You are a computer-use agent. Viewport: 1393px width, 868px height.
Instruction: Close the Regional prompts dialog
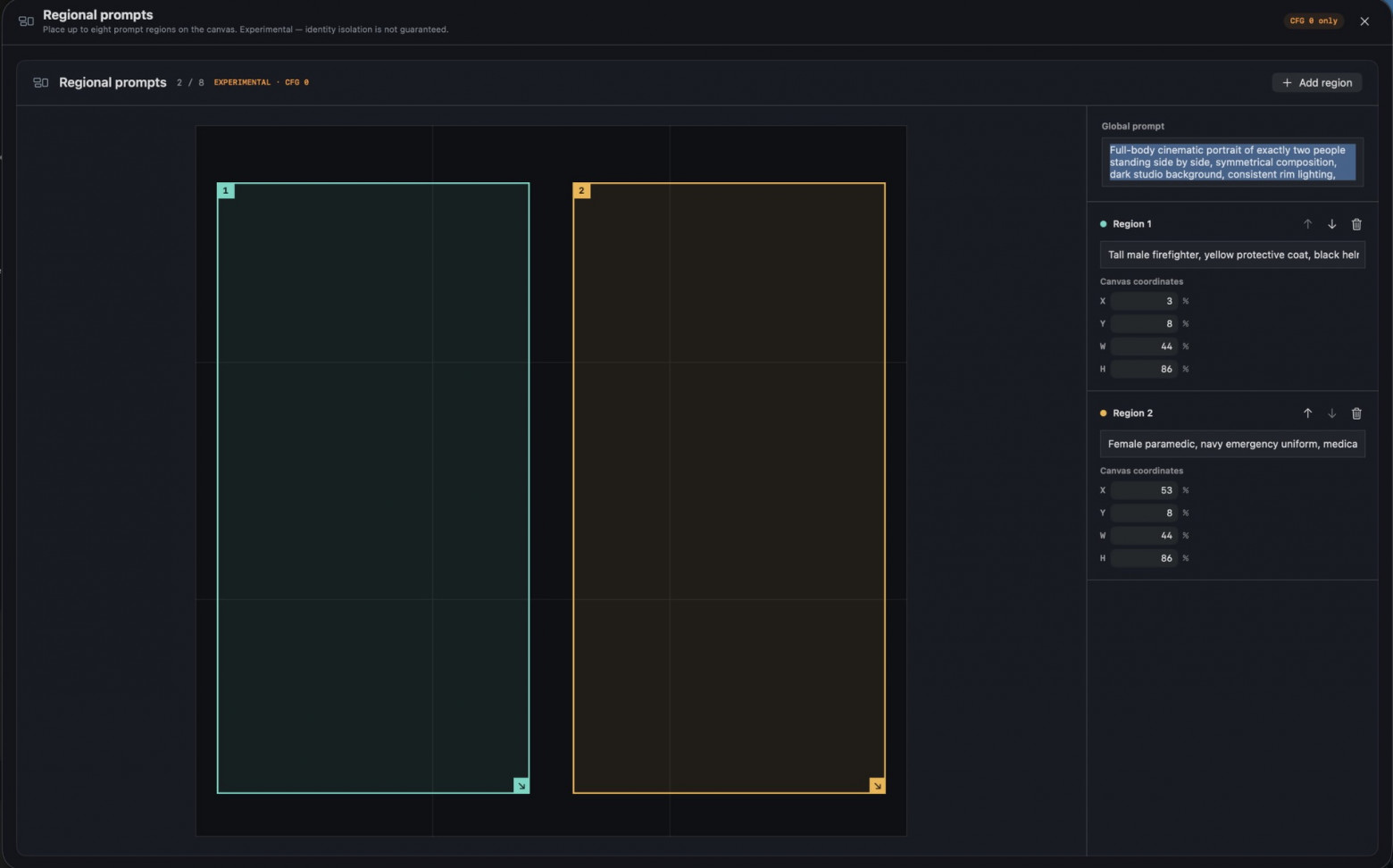click(x=1364, y=21)
